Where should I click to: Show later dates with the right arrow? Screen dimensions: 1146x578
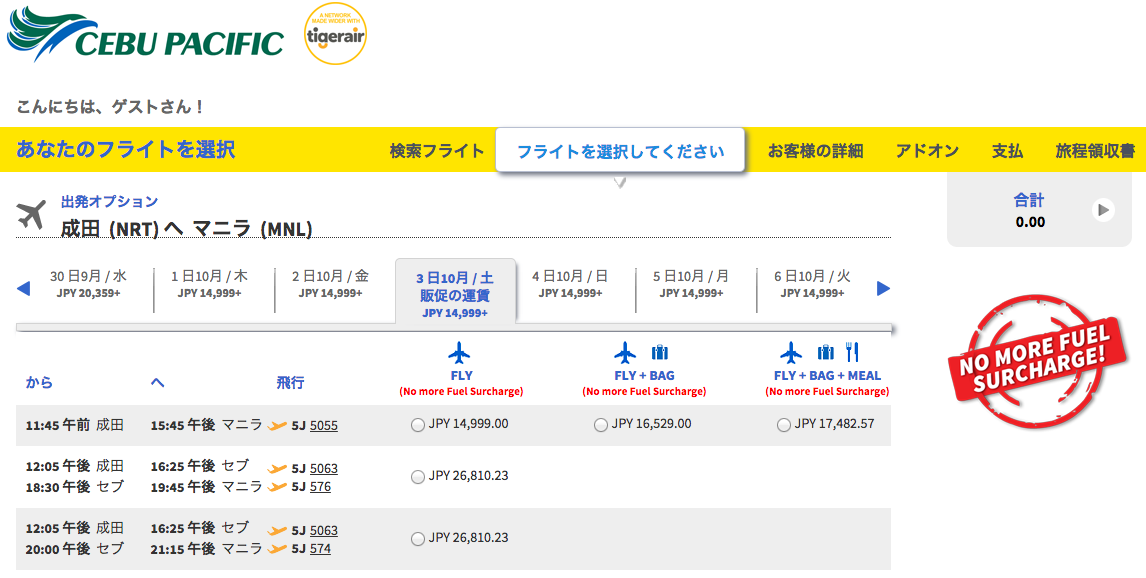click(x=883, y=288)
